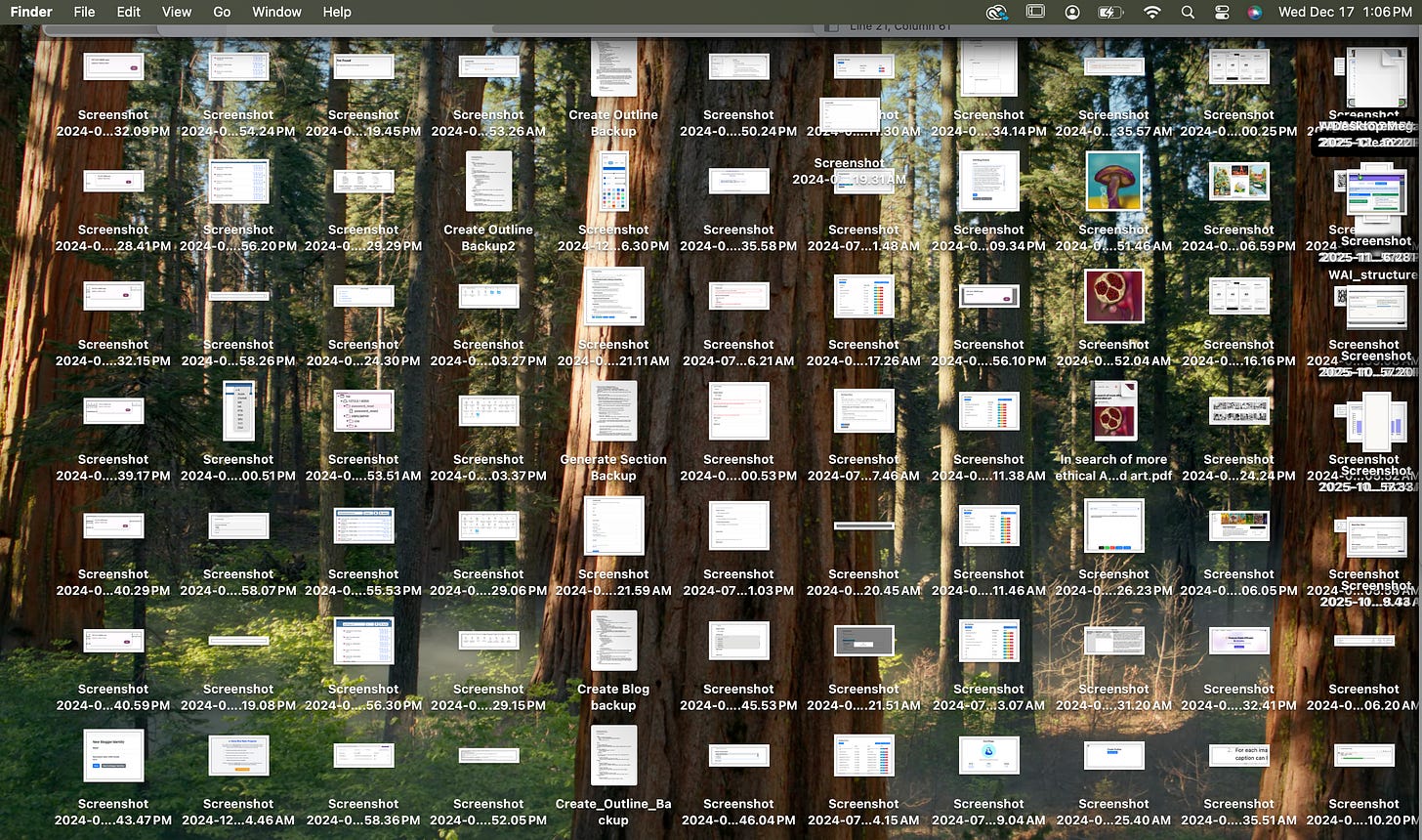
Task: Click the label Screenshot 2024-0....09.34 PM
Action: point(988,238)
